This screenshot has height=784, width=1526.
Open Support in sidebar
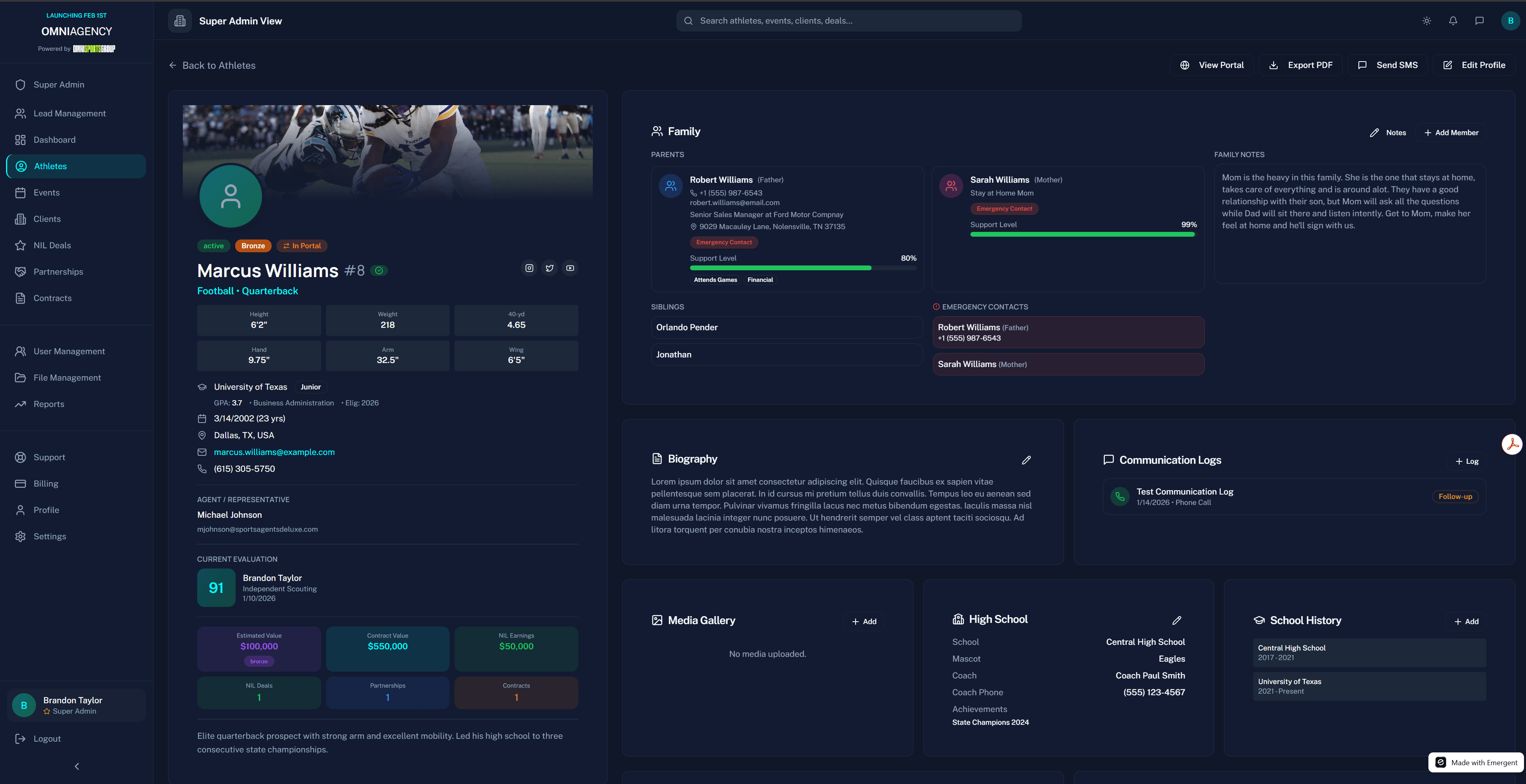click(76, 457)
